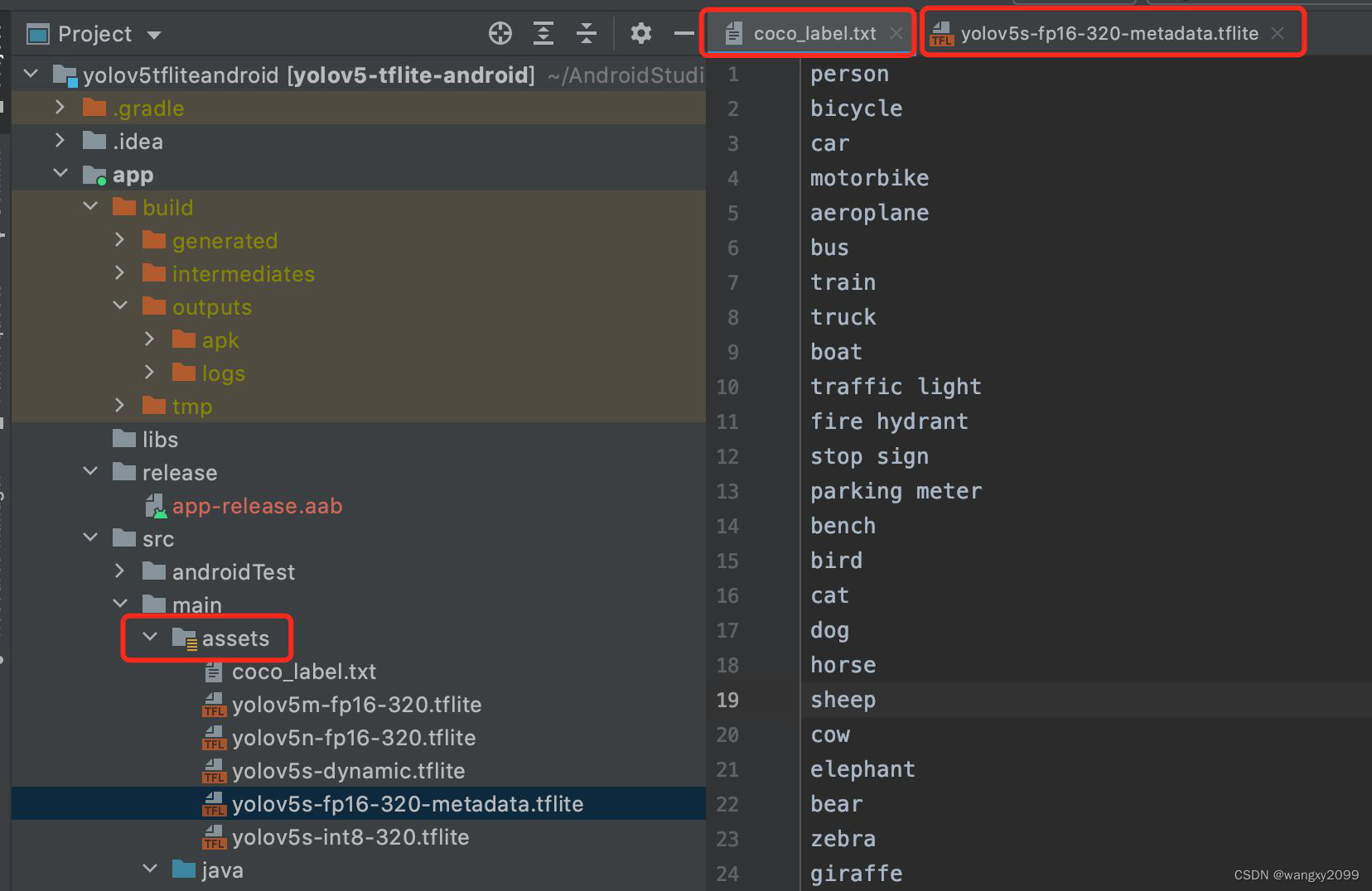Screen dimensions: 1372x891
Task: Place cursor on "fire hydrant" line
Action: (889, 421)
